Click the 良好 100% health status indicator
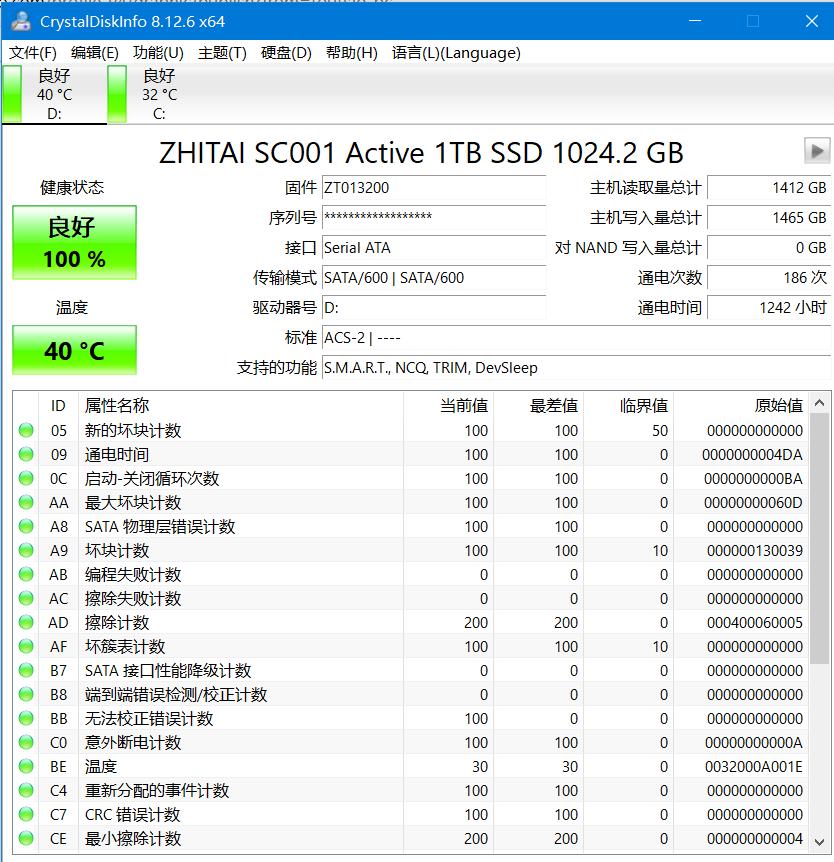 pyautogui.click(x=73, y=243)
